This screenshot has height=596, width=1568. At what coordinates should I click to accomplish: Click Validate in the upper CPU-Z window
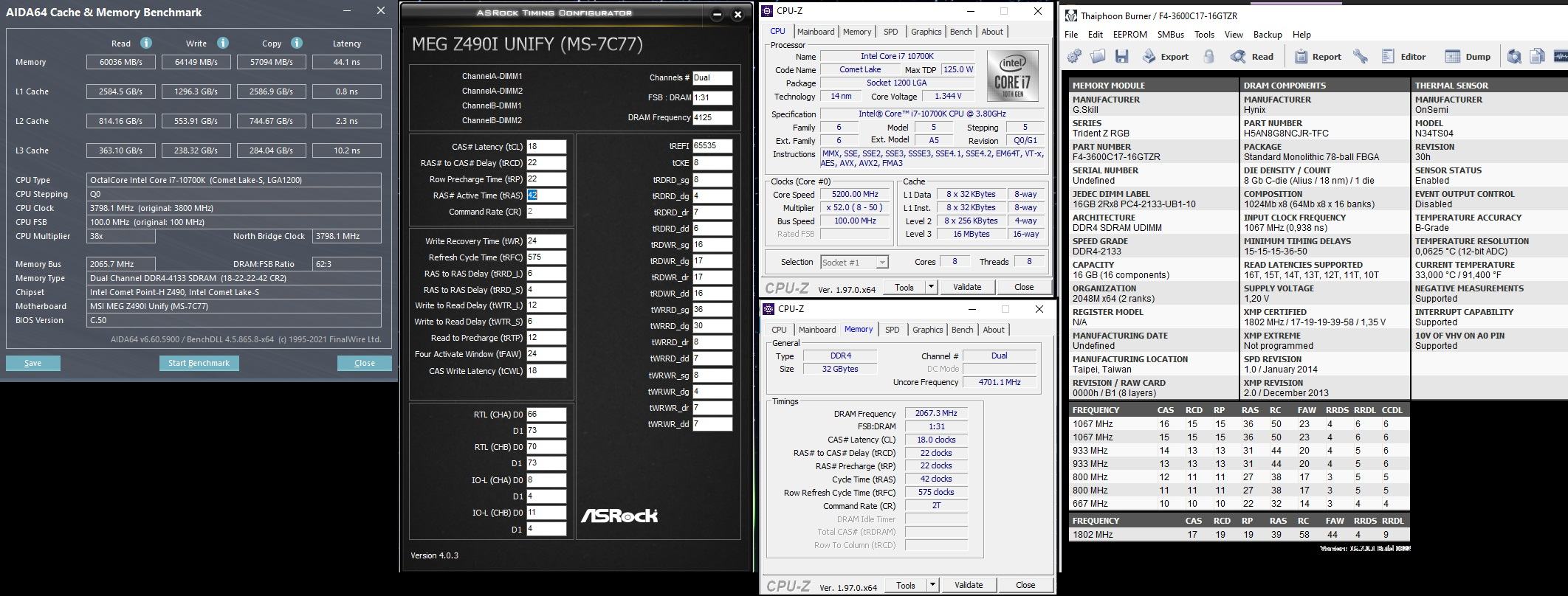tap(967, 287)
